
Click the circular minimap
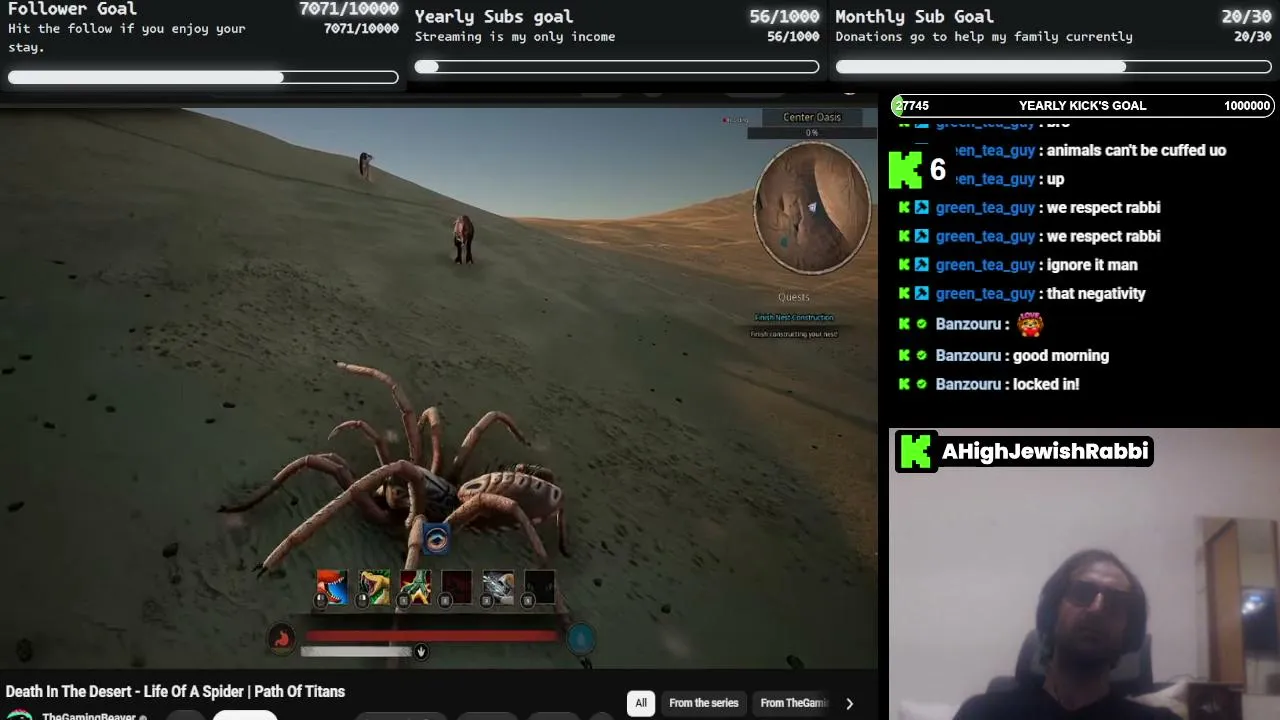[812, 207]
